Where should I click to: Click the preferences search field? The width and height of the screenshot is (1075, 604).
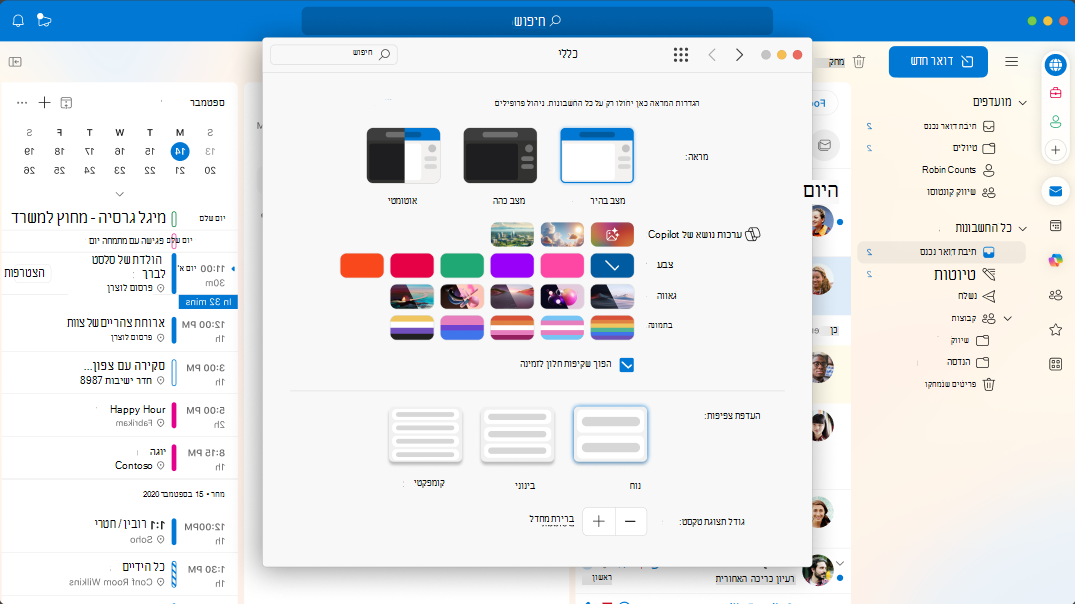point(334,54)
